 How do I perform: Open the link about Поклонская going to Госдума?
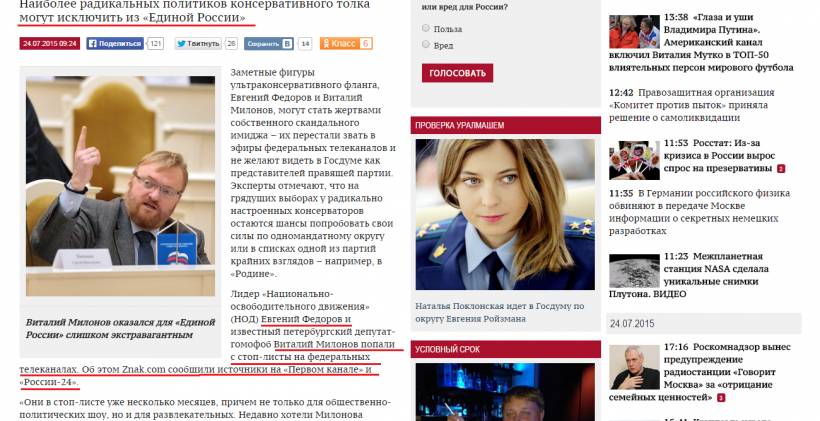tap(499, 312)
